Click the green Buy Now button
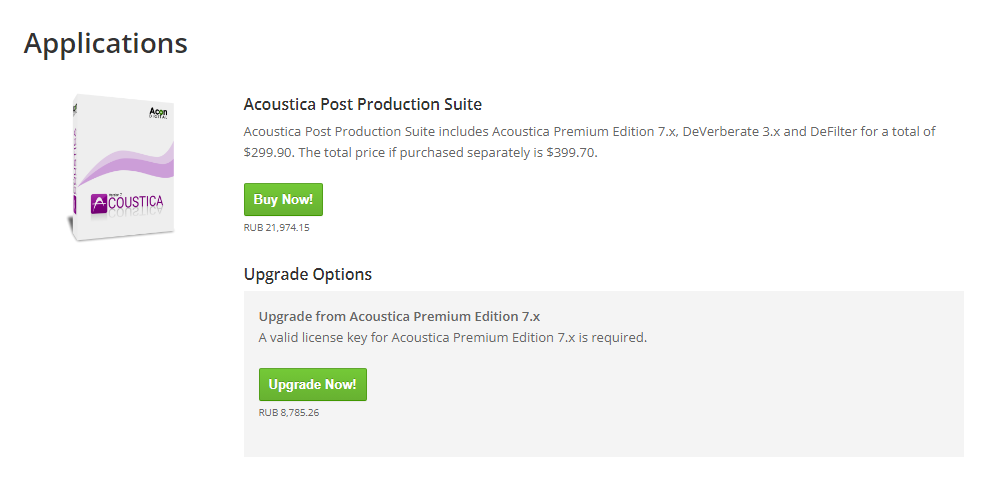 coord(283,200)
